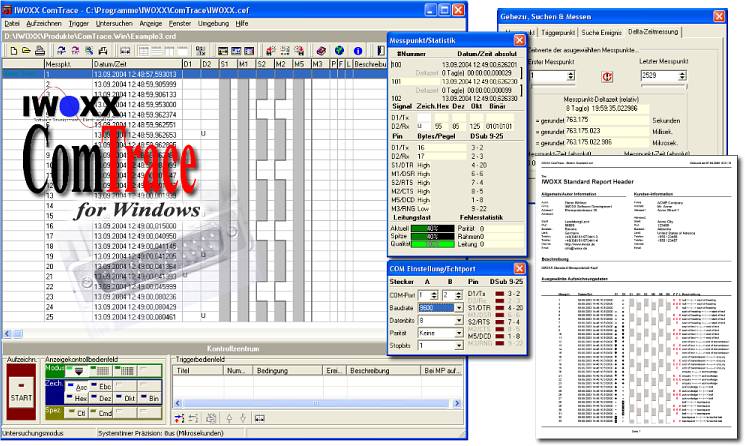
Task: Click the Letzter Messpunkt spinner arrows
Action: pyautogui.click(x=682, y=76)
